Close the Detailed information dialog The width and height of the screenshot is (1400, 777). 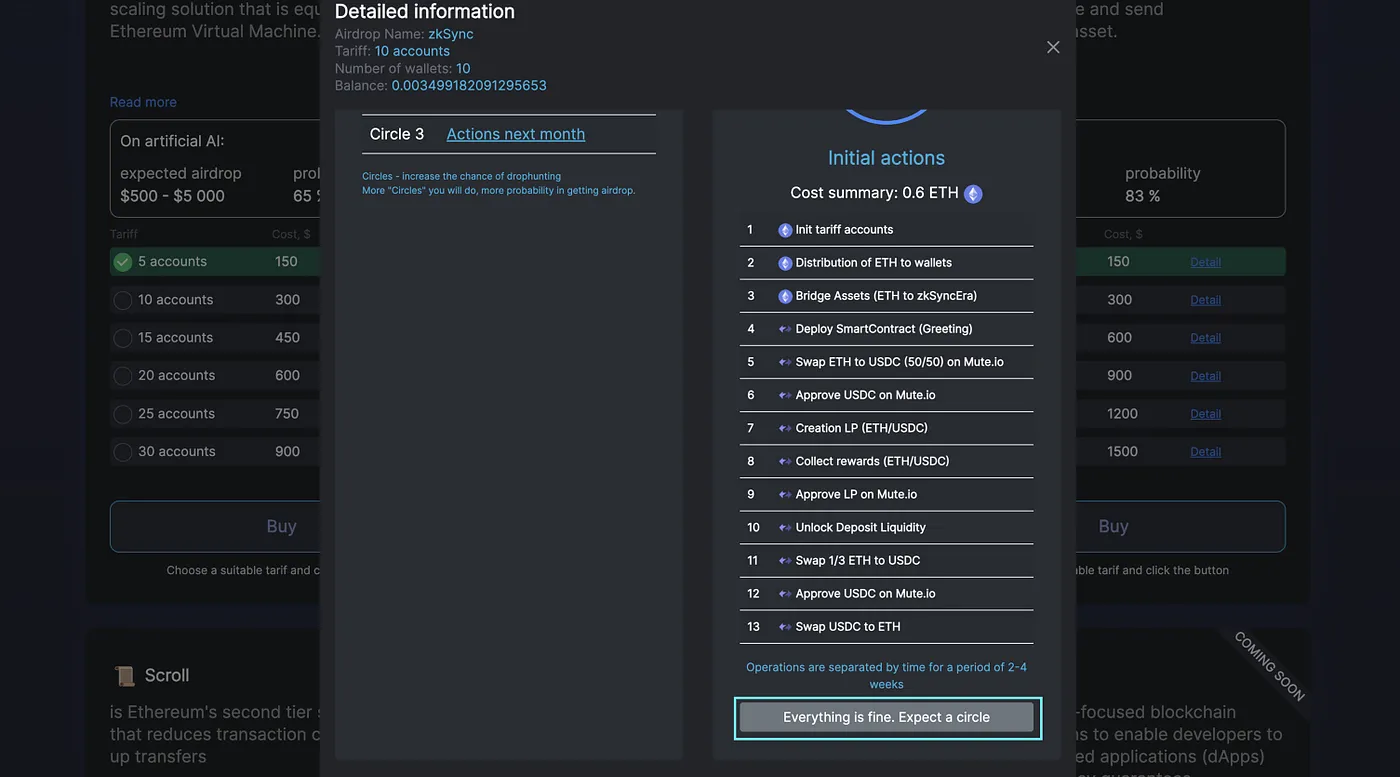[1053, 47]
